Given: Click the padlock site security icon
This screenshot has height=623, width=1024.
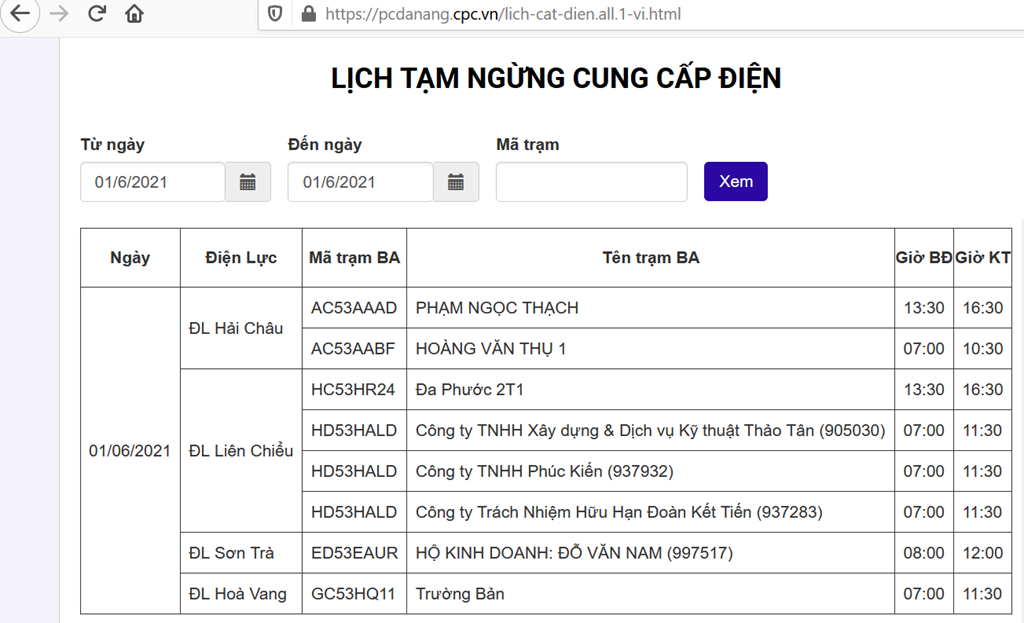Looking at the screenshot, I should pos(308,14).
